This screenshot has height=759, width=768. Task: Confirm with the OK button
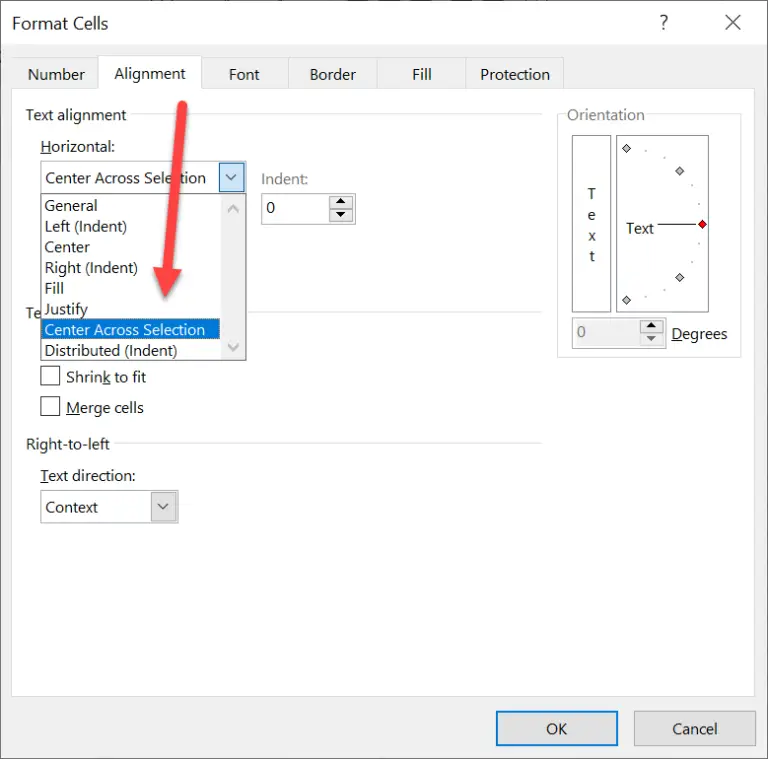point(556,729)
